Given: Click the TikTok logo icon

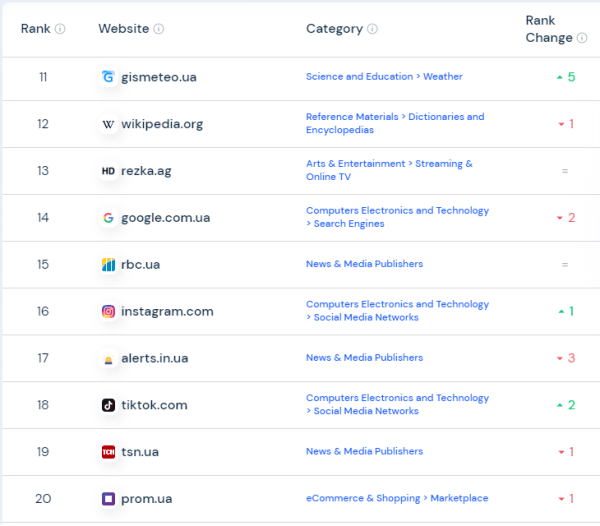Looking at the screenshot, I should pos(108,405).
